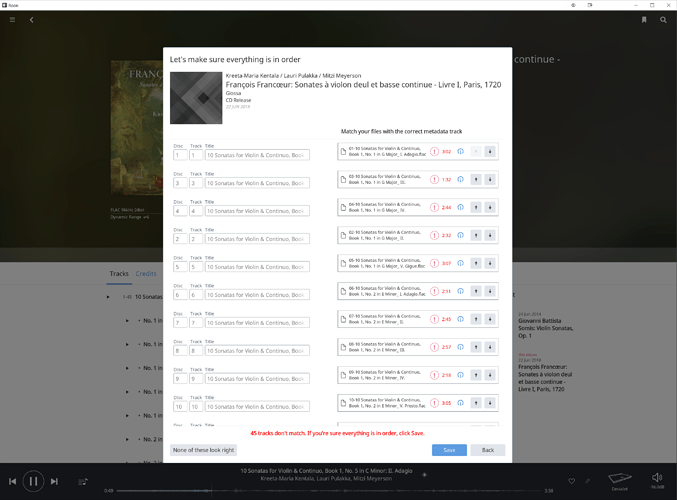Preview the 1:32 file with headphone icon
The image size is (677, 500).
point(461,180)
